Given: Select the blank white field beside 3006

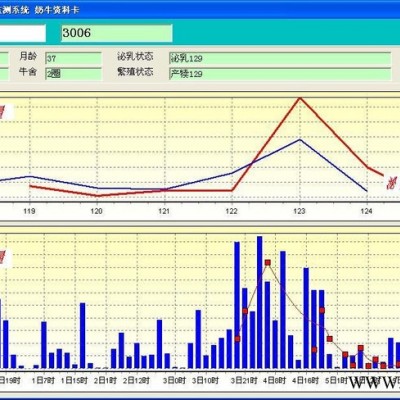Looking at the screenshot, I should (22, 33).
